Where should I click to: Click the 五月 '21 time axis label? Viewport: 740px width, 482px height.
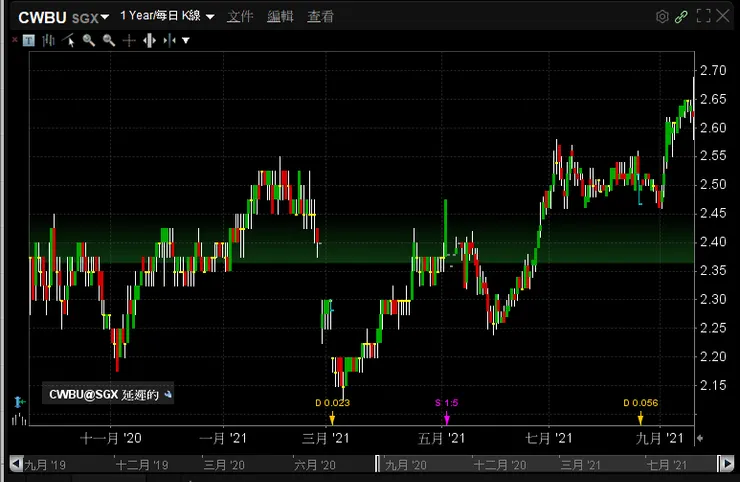(441, 439)
